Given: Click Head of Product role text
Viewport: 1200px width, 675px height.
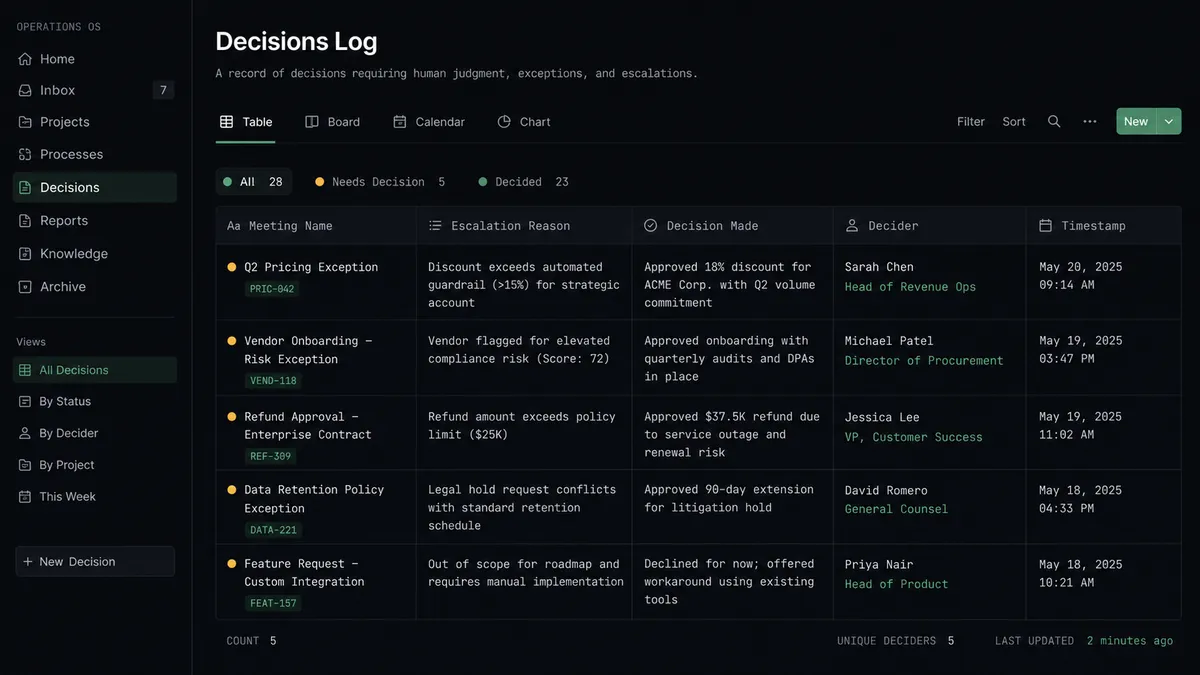Looking at the screenshot, I should pos(896,584).
